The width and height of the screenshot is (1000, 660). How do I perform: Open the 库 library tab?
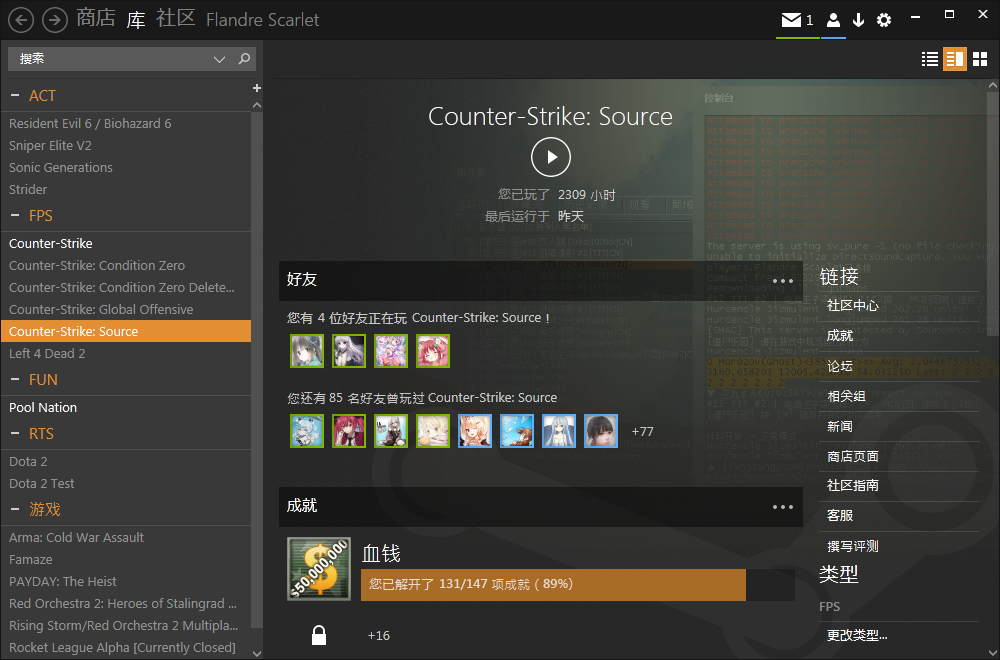[x=136, y=19]
